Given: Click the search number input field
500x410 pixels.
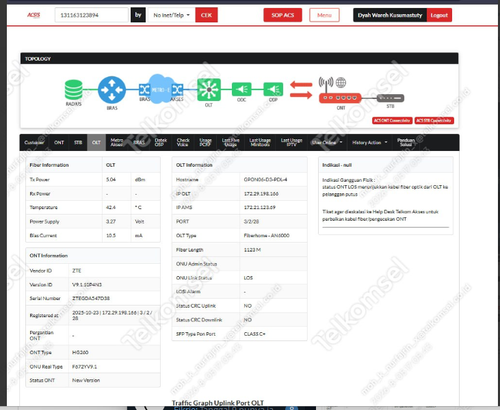Looking at the screenshot, I should click(92, 15).
